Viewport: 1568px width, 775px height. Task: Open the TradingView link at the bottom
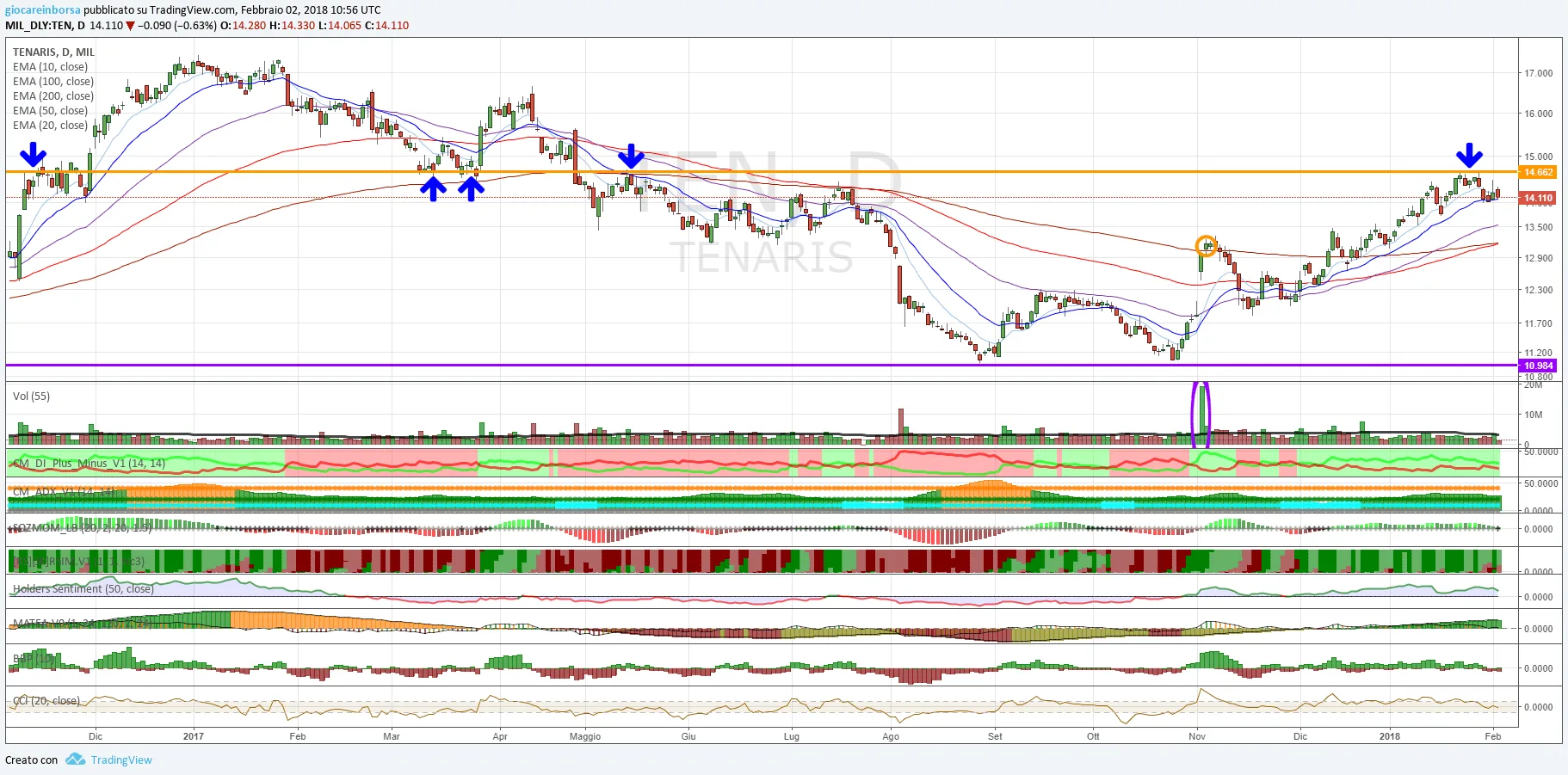pos(121,760)
